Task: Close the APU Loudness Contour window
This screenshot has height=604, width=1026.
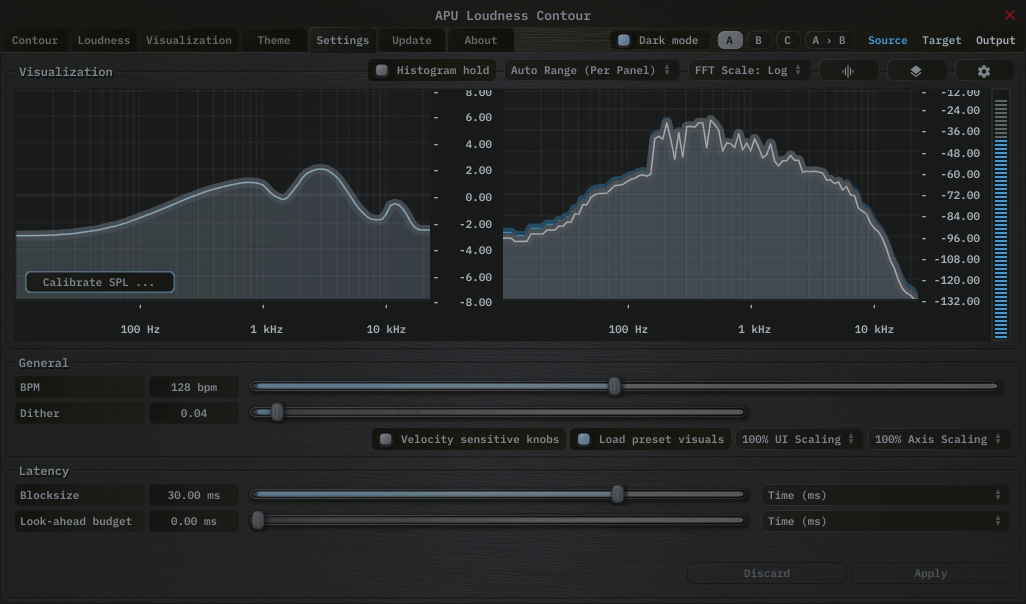Action: (x=1009, y=15)
